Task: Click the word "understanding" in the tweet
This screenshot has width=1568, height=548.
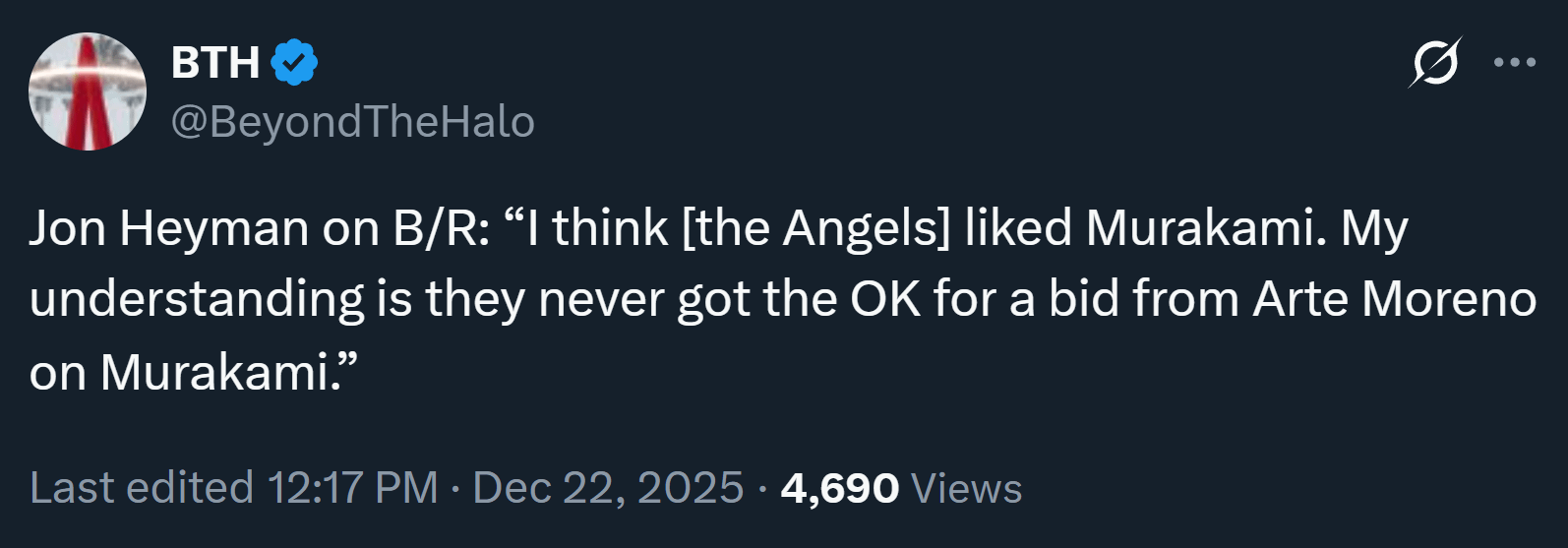Action: pyautogui.click(x=197, y=300)
